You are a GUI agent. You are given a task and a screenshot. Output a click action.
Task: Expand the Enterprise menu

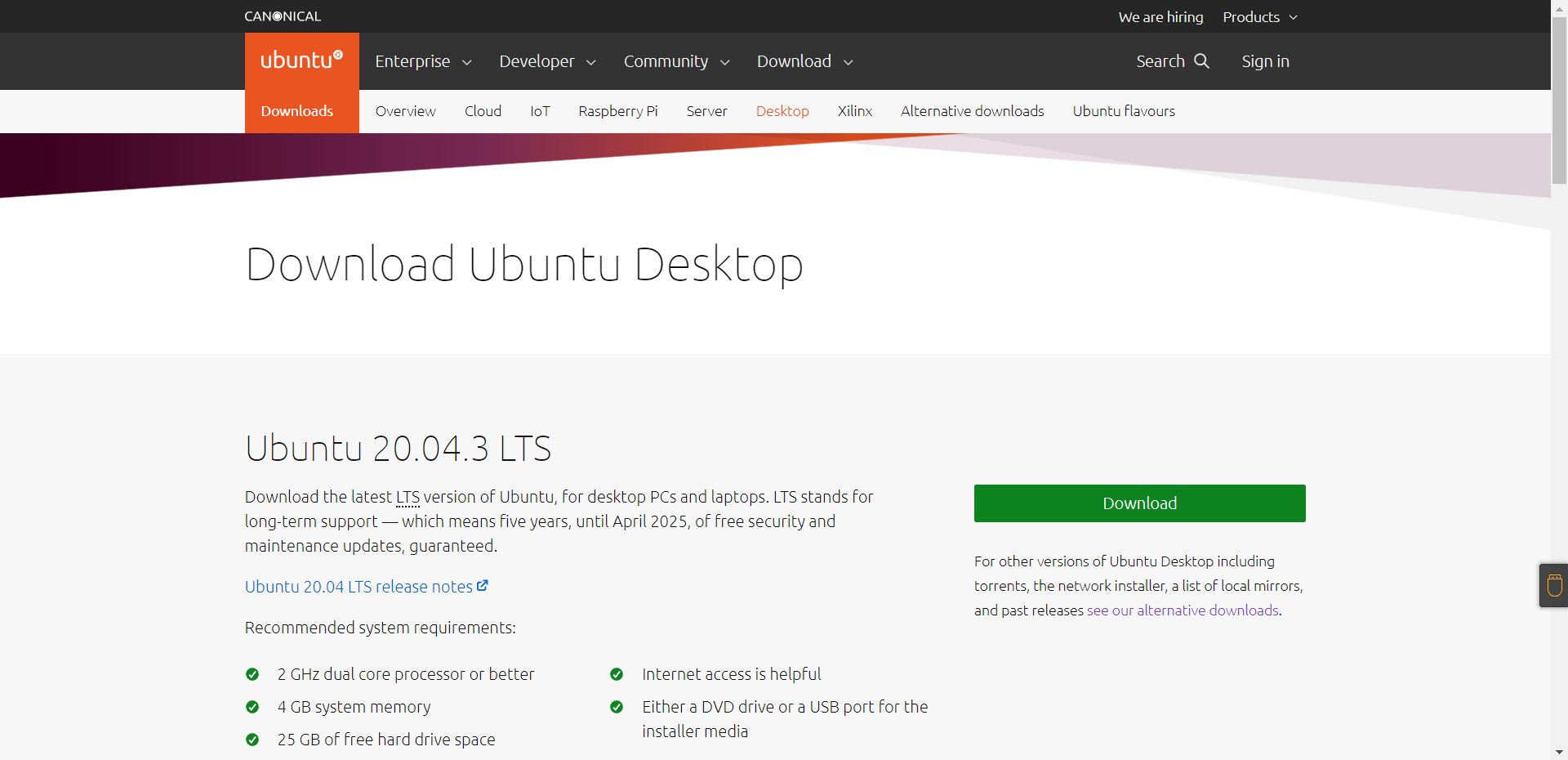(x=423, y=61)
